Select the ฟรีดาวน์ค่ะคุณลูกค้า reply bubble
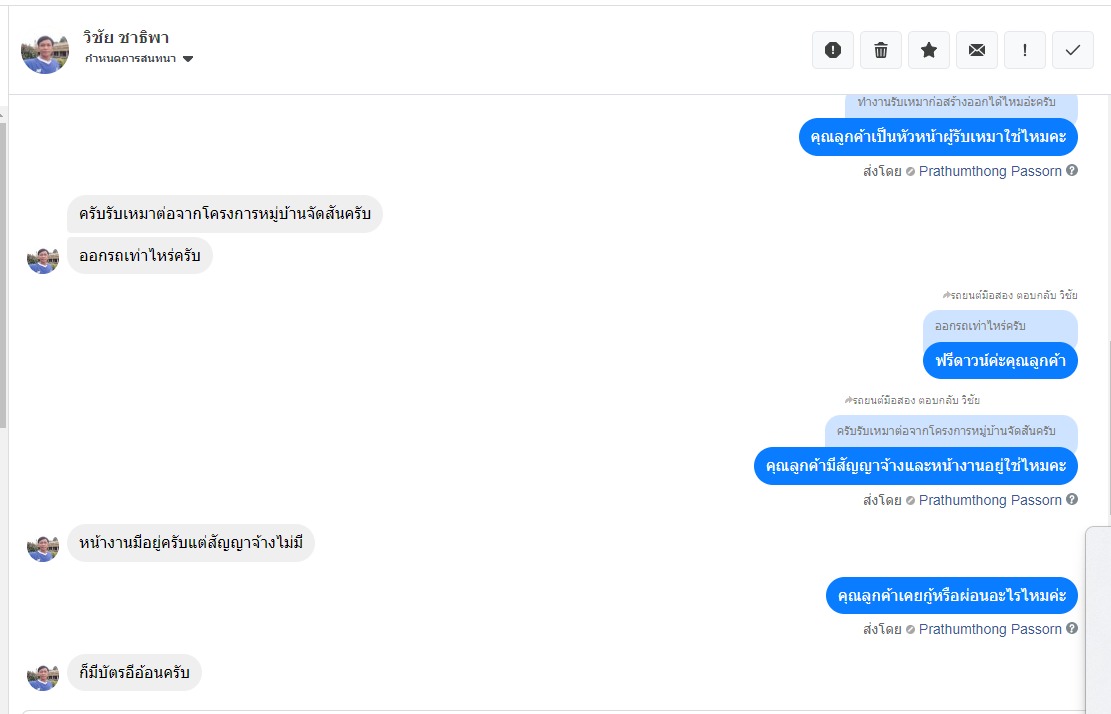The image size is (1111, 714). tap(1000, 361)
